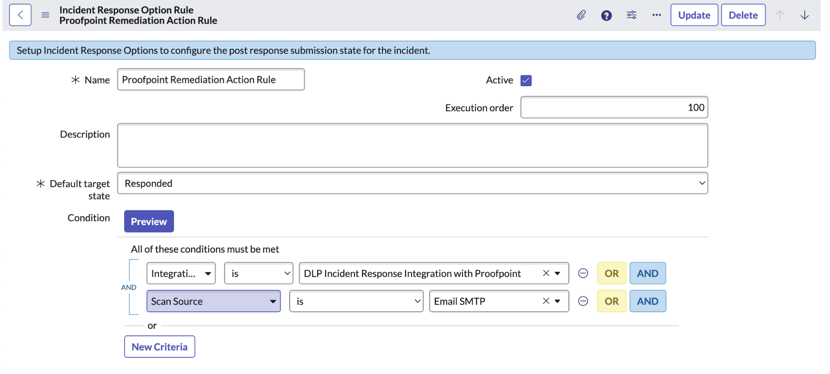Add OR condition to the Scan Source row
The height and width of the screenshot is (374, 830).
click(611, 301)
